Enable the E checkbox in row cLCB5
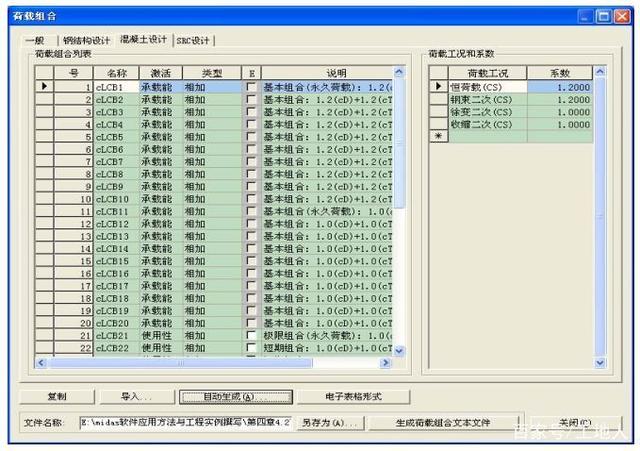This screenshot has height=451, width=640. click(251, 137)
